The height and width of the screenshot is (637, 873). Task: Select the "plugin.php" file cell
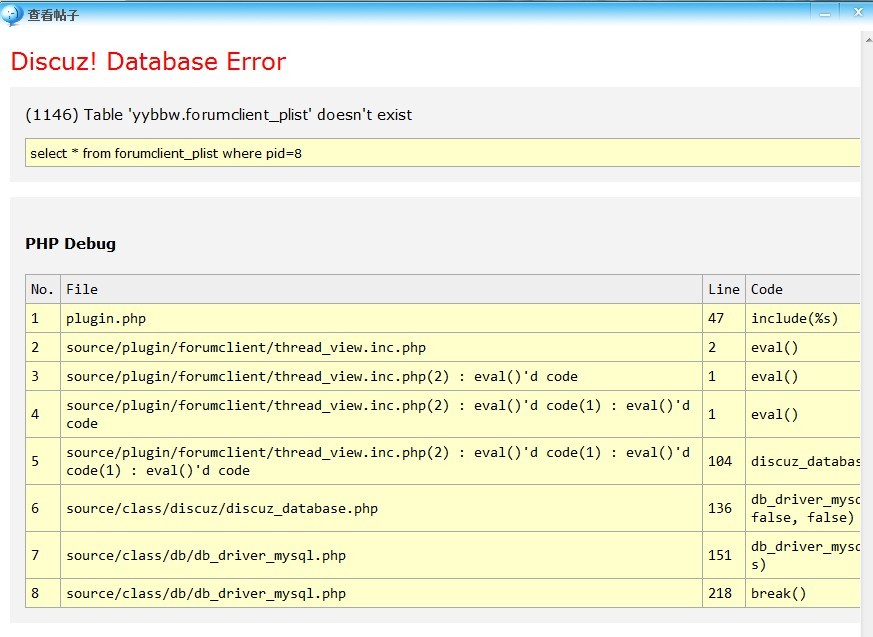pyautogui.click(x=381, y=318)
